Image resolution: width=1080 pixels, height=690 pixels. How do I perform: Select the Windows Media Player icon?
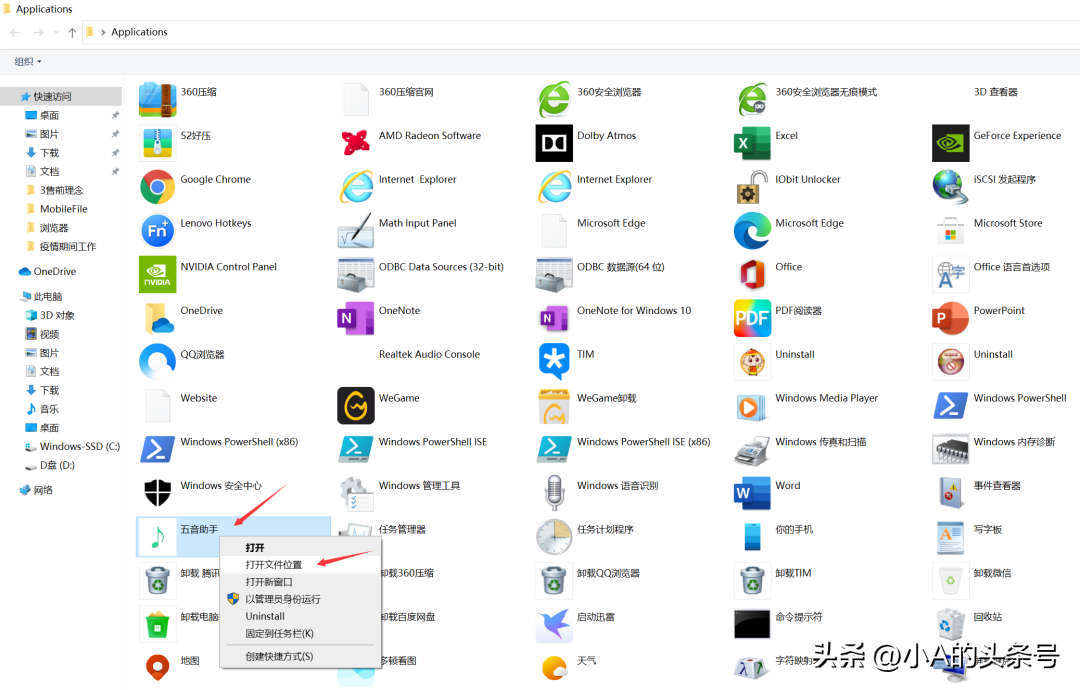pos(752,406)
